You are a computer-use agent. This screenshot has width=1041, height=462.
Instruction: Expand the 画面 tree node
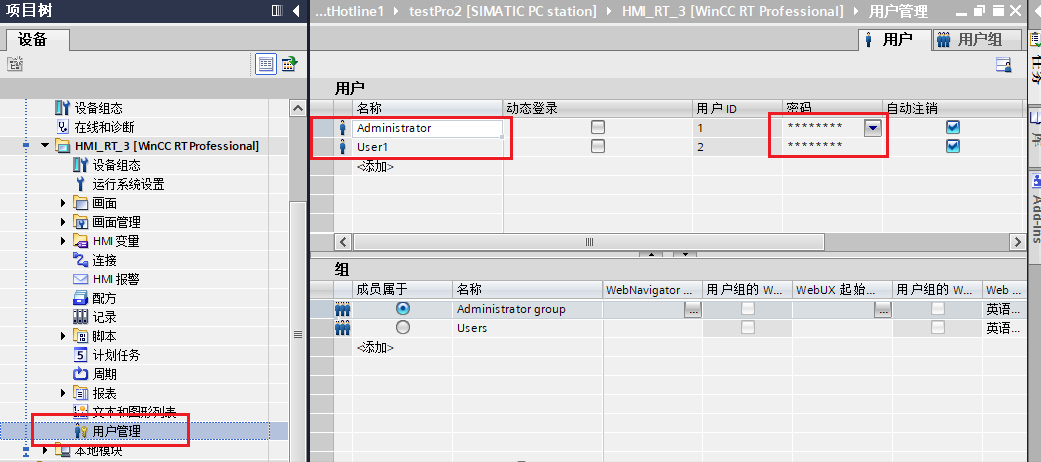click(x=64, y=203)
